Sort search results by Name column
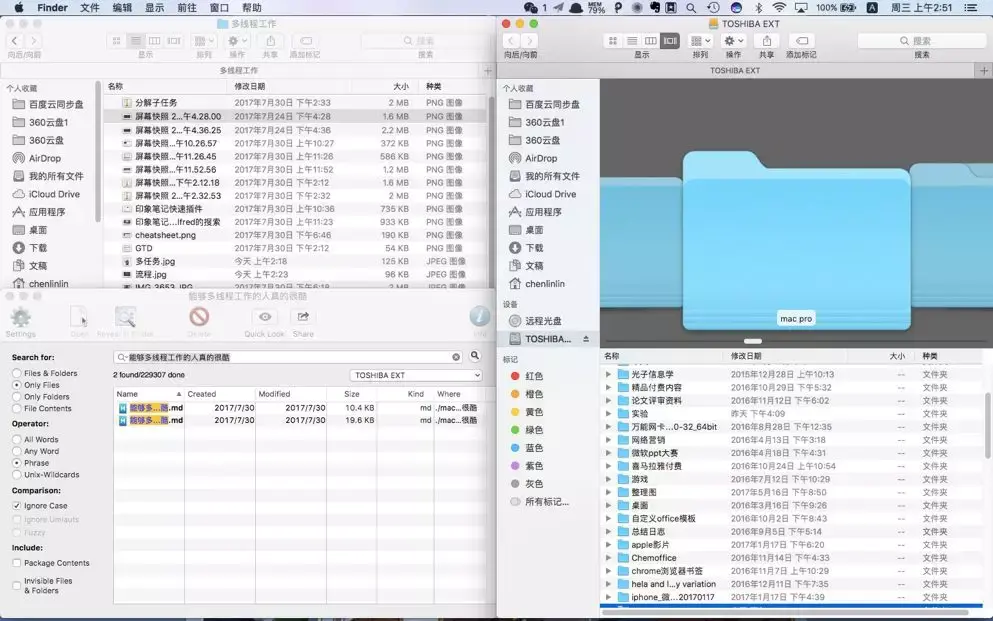The image size is (993, 621). tap(149, 394)
